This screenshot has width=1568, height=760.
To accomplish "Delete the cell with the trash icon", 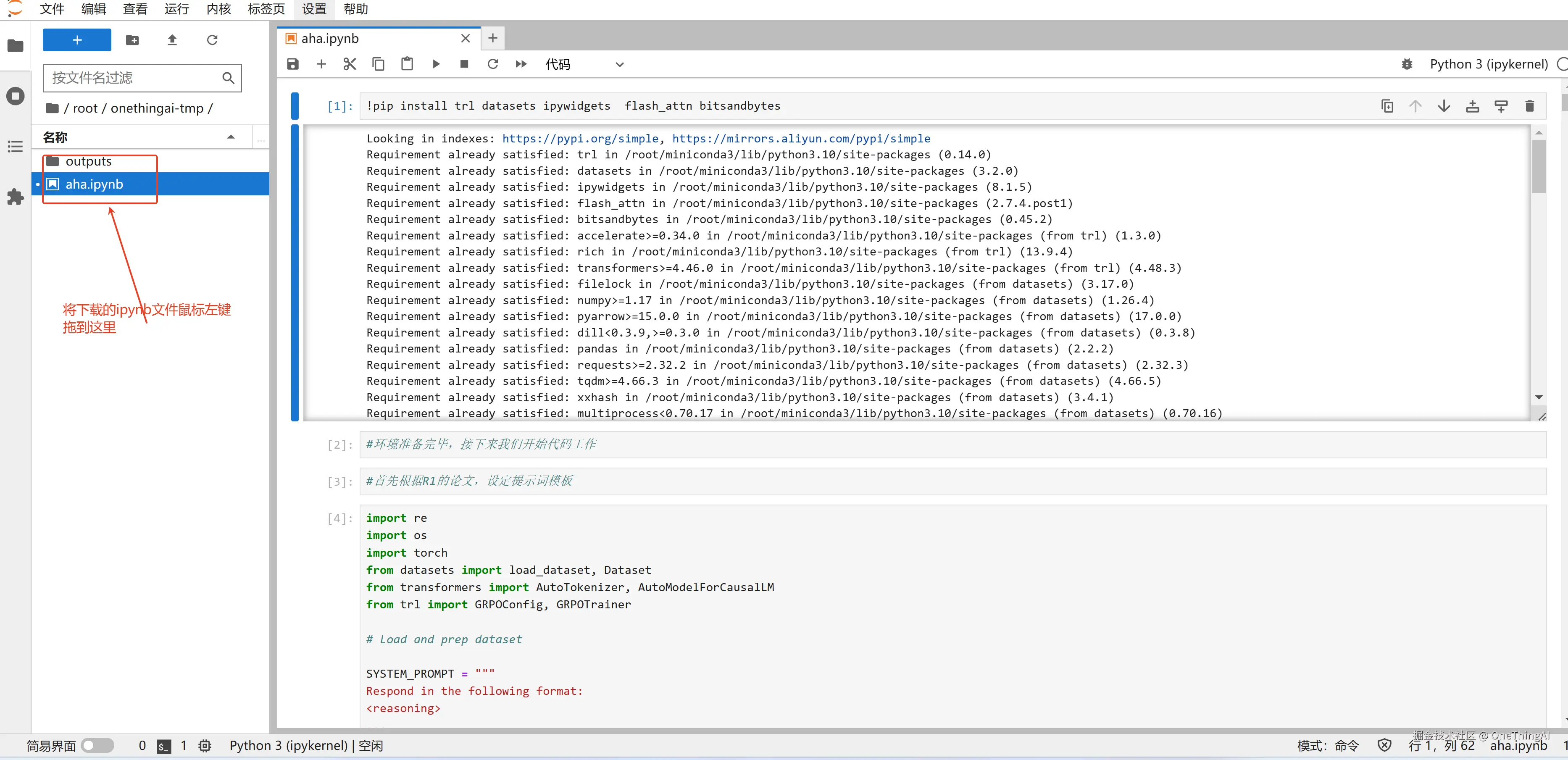I will pyautogui.click(x=1530, y=106).
